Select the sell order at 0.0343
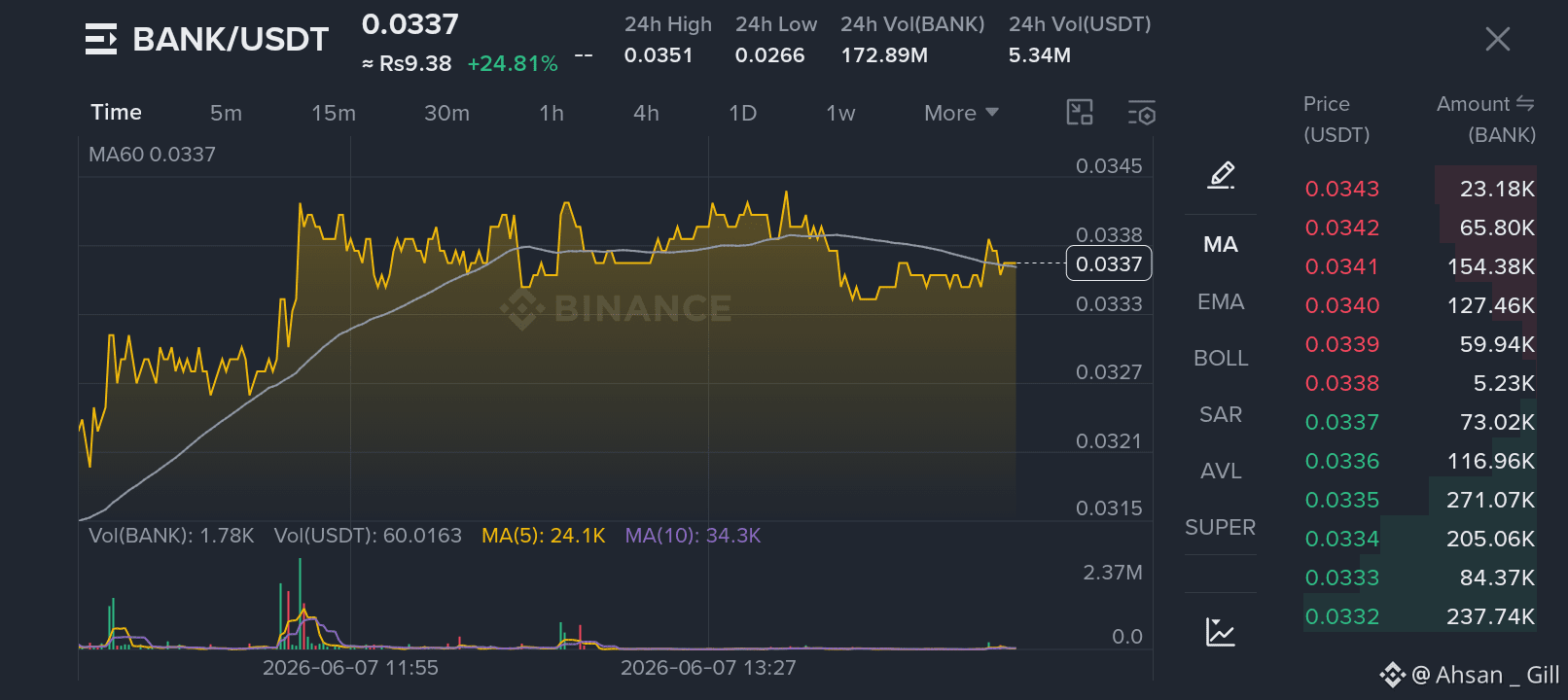1568x700 pixels. coord(1420,189)
